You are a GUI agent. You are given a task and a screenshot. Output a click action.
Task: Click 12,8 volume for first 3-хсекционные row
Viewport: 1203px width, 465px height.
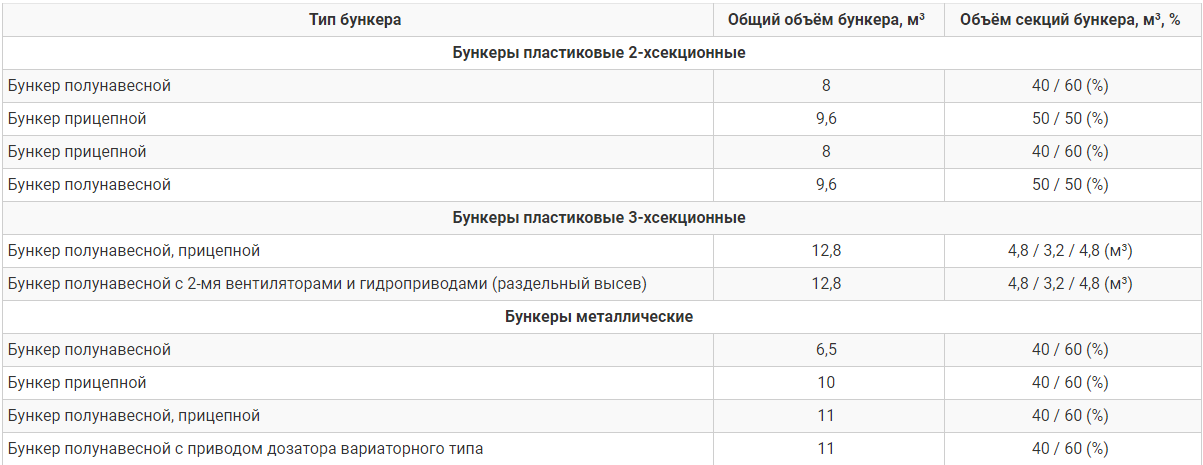coord(826,251)
